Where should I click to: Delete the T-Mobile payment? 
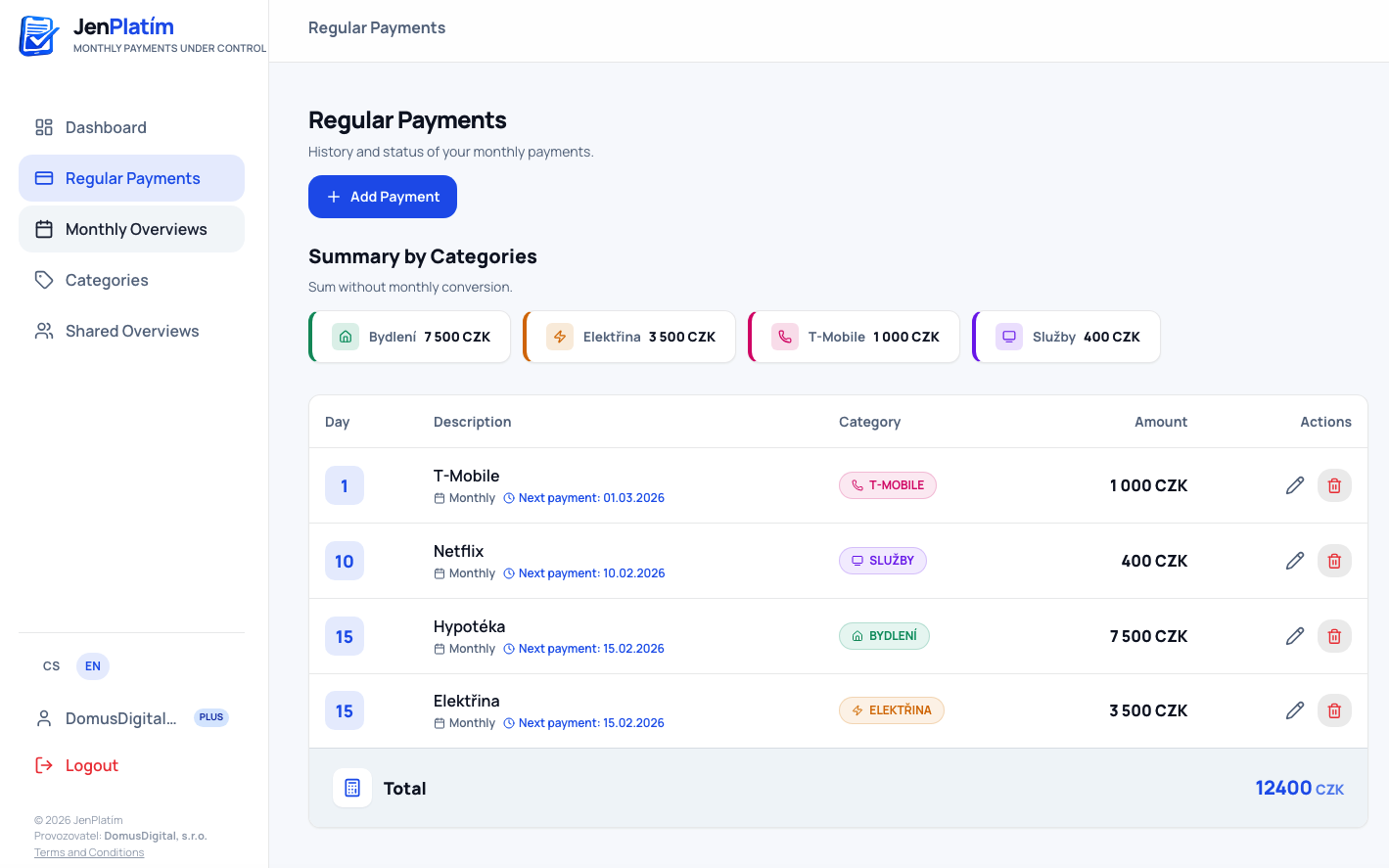click(x=1333, y=485)
